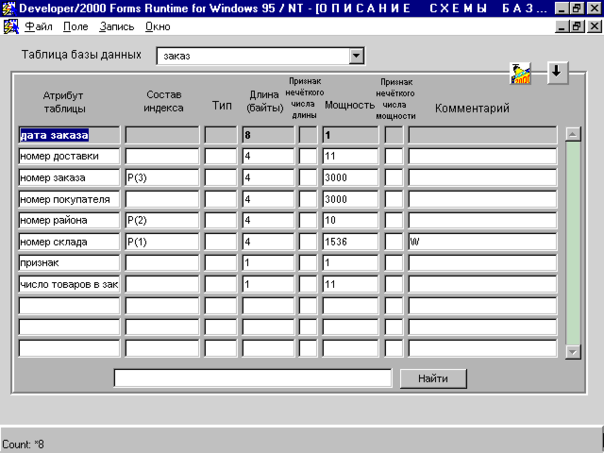Toggle fuzzy length flag for номер доставки row
Viewport: 604px width, 453px height.
click(307, 156)
